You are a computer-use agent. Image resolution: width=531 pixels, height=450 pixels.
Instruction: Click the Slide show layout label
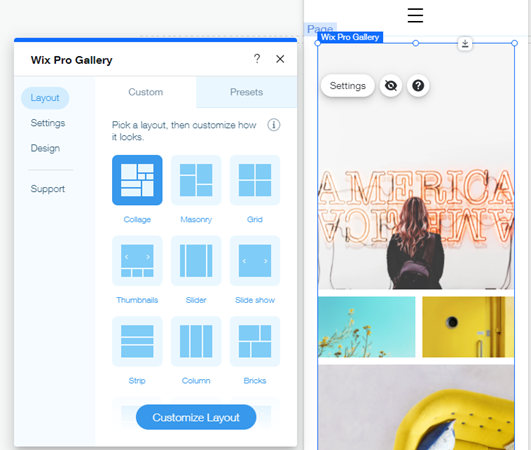click(x=255, y=300)
